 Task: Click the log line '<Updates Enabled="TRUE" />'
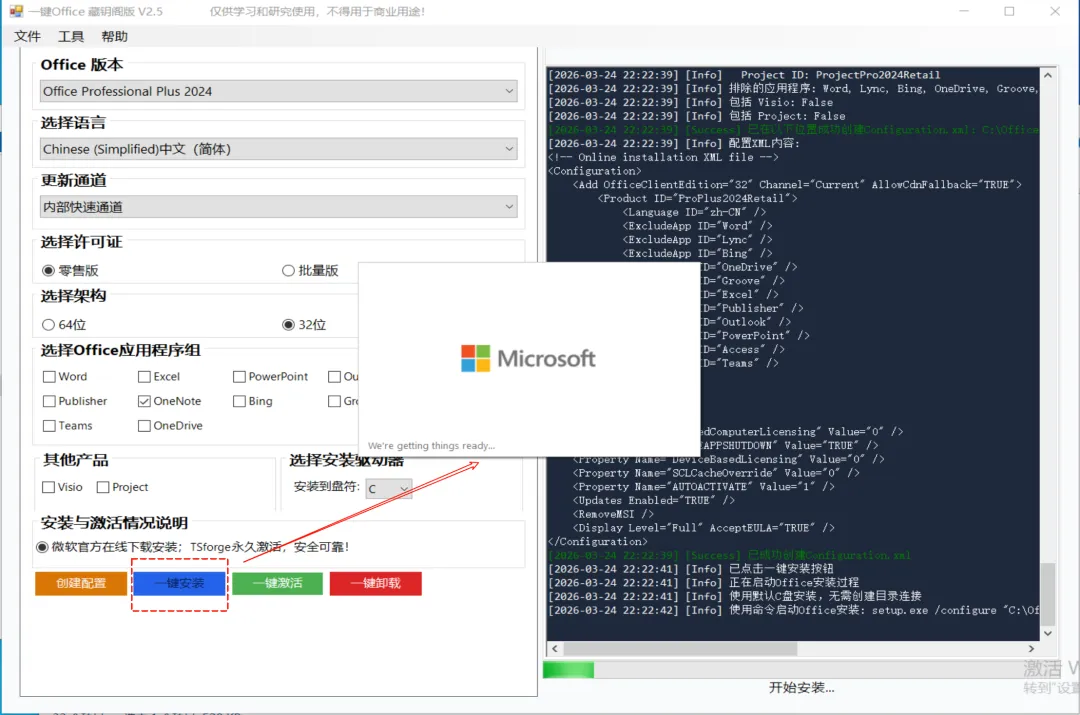[x=654, y=501]
